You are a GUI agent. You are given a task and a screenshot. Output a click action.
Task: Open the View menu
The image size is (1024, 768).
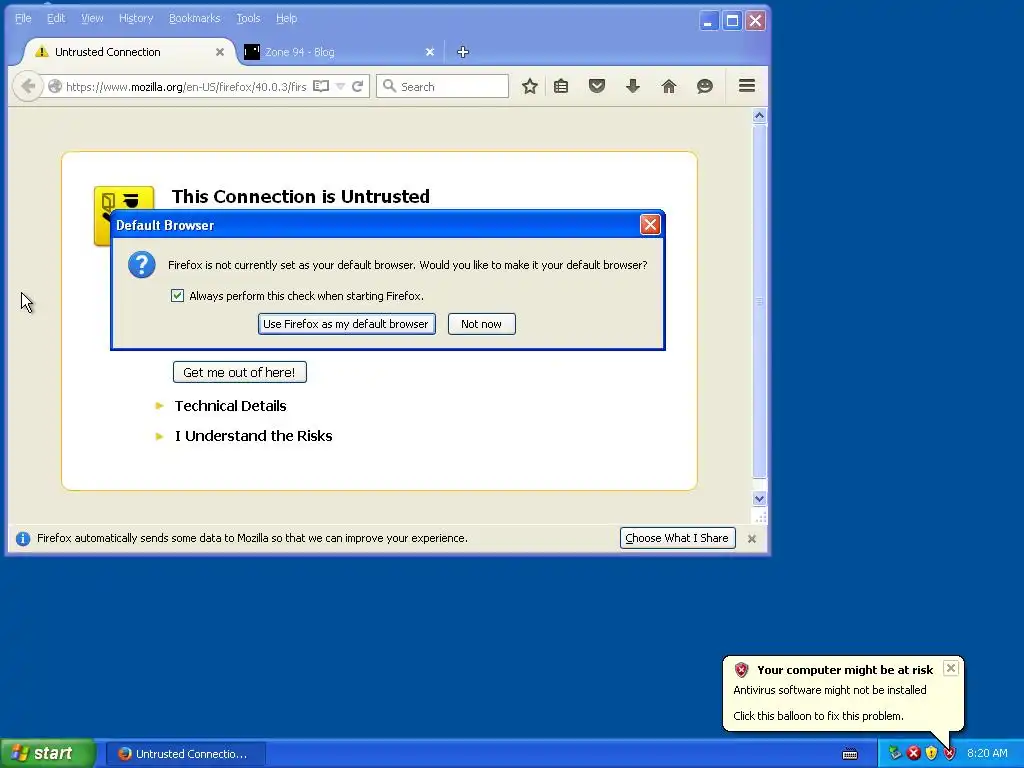pyautogui.click(x=92, y=18)
